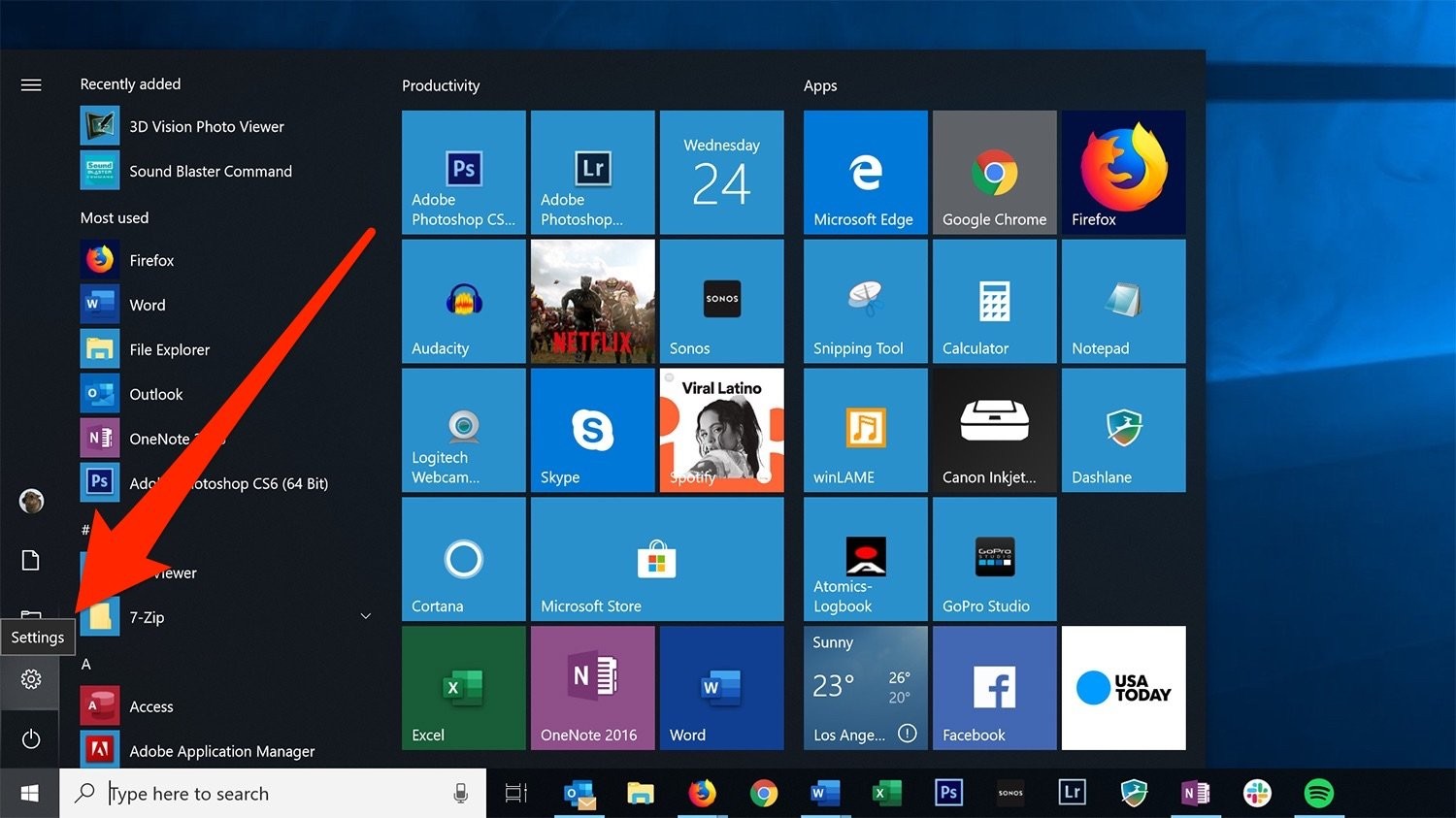Launch the Google Chrome tile
Image resolution: width=1456 pixels, height=818 pixels.
click(995, 172)
